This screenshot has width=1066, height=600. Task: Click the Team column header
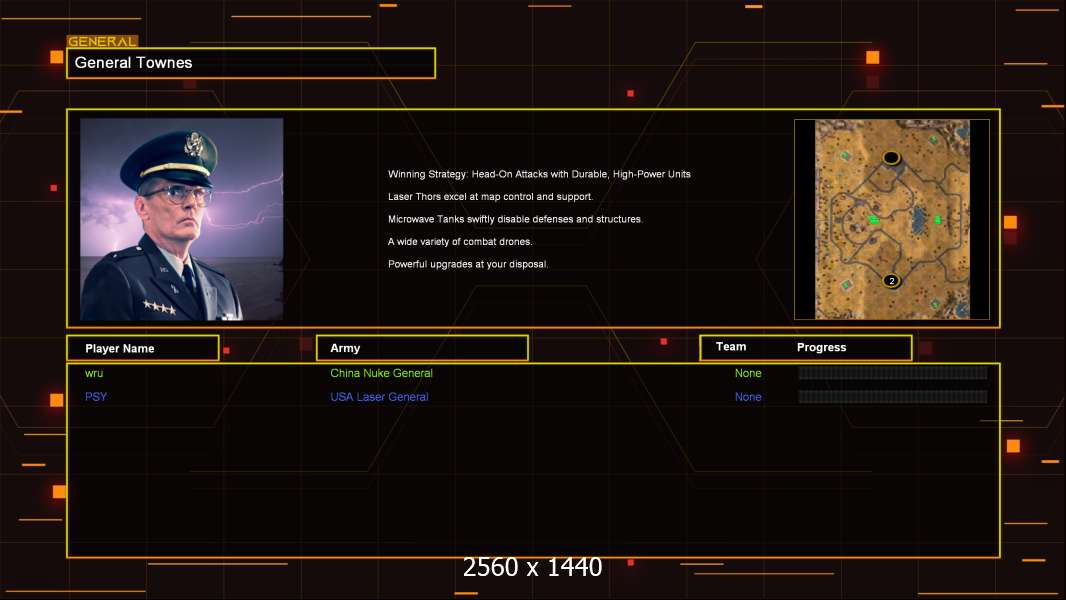point(731,347)
